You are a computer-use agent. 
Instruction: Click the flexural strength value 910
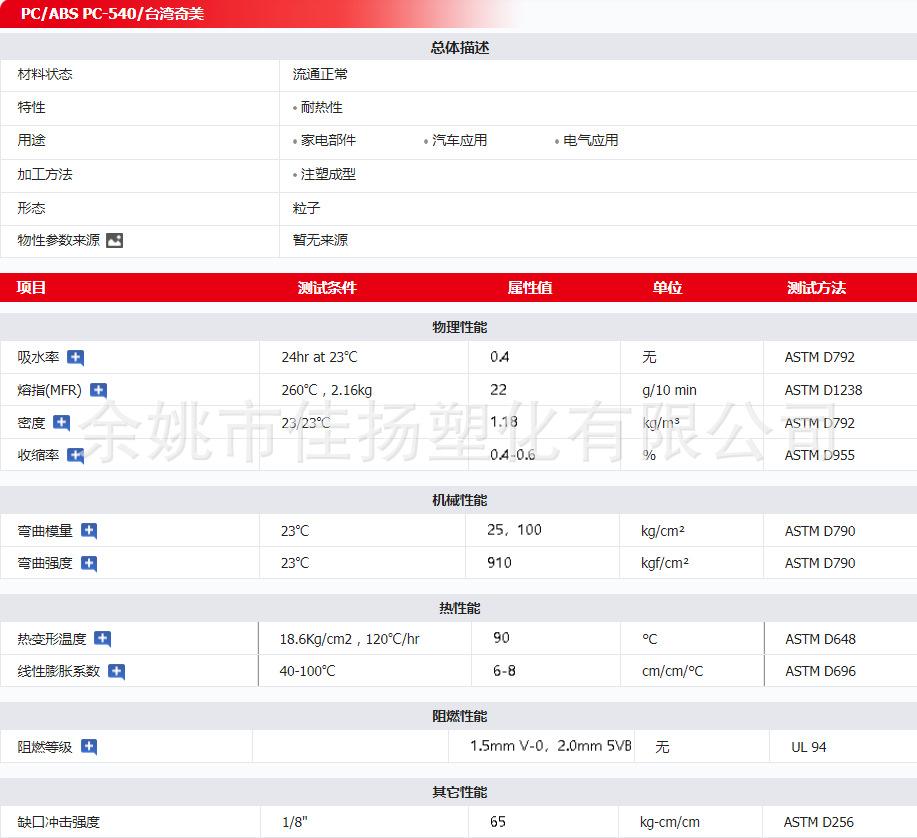click(x=499, y=563)
